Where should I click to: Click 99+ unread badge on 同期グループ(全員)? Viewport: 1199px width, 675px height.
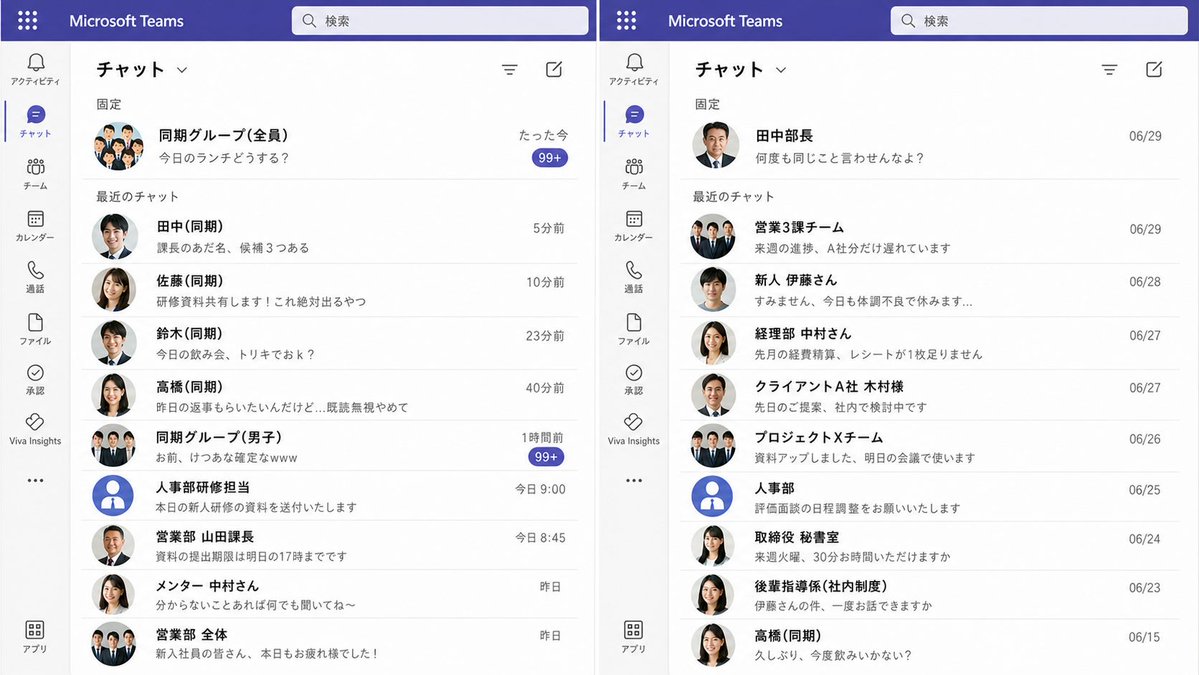[x=550, y=158]
